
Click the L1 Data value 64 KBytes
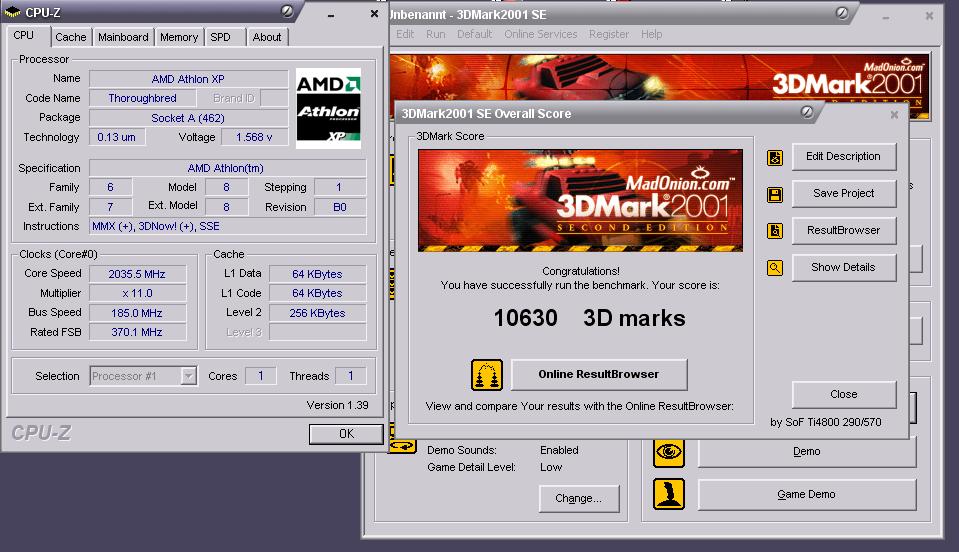pyautogui.click(x=317, y=274)
